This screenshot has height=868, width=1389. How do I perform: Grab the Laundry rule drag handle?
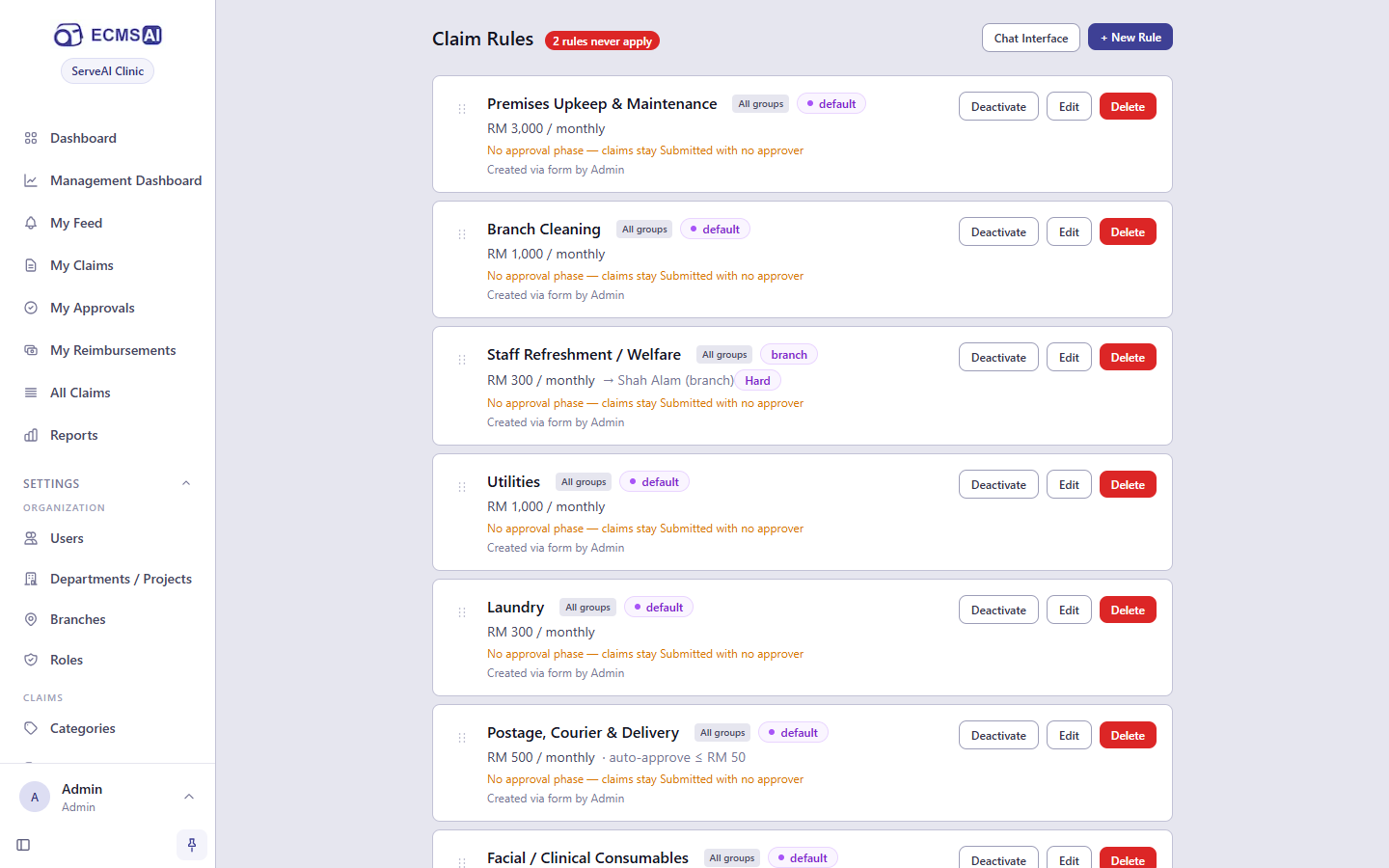tap(462, 612)
